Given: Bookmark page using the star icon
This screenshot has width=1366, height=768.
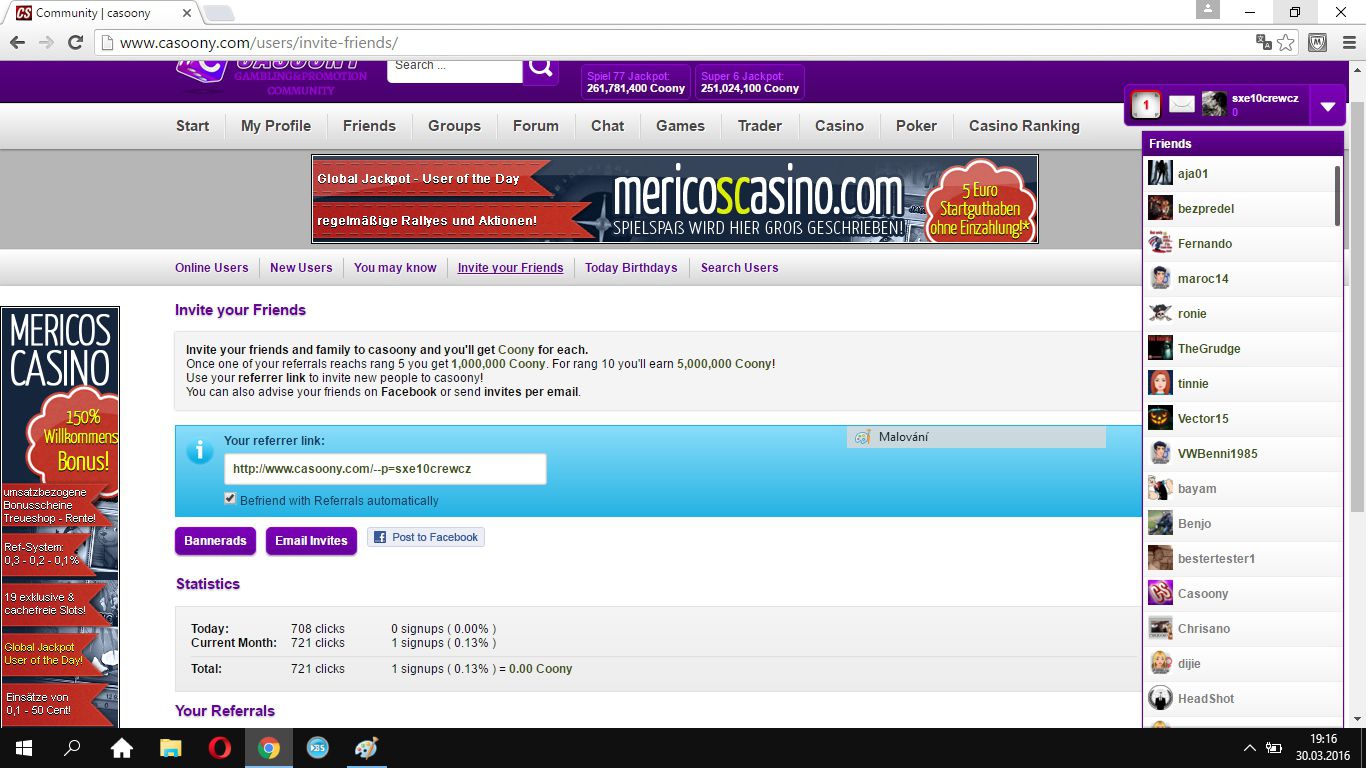Looking at the screenshot, I should [x=1286, y=42].
